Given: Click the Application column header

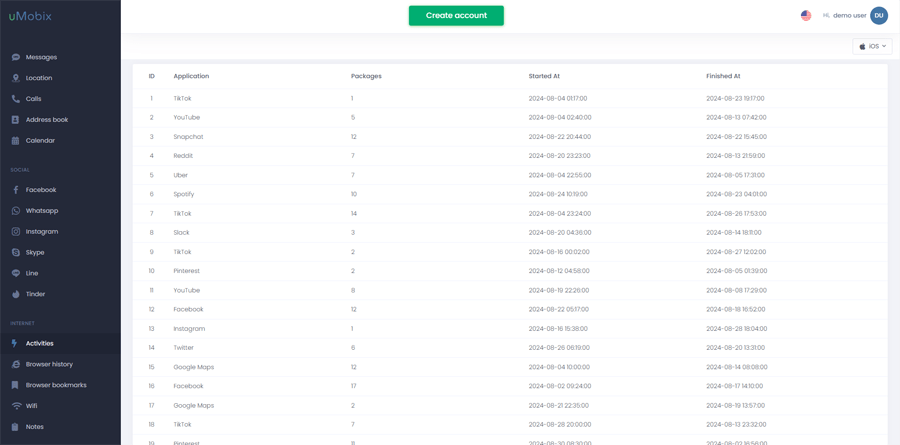Looking at the screenshot, I should tap(191, 76).
